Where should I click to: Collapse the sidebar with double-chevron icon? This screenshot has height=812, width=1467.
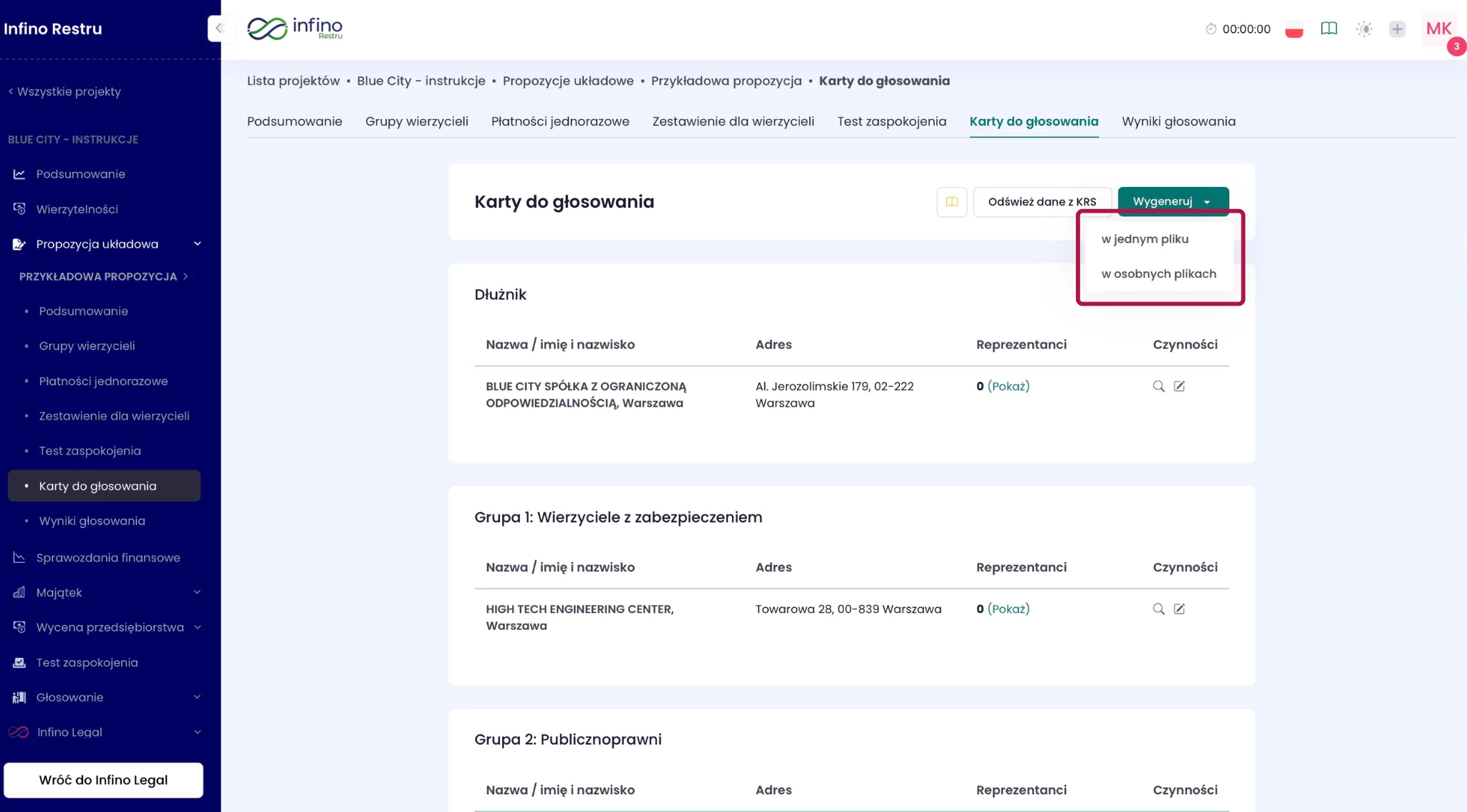point(219,29)
